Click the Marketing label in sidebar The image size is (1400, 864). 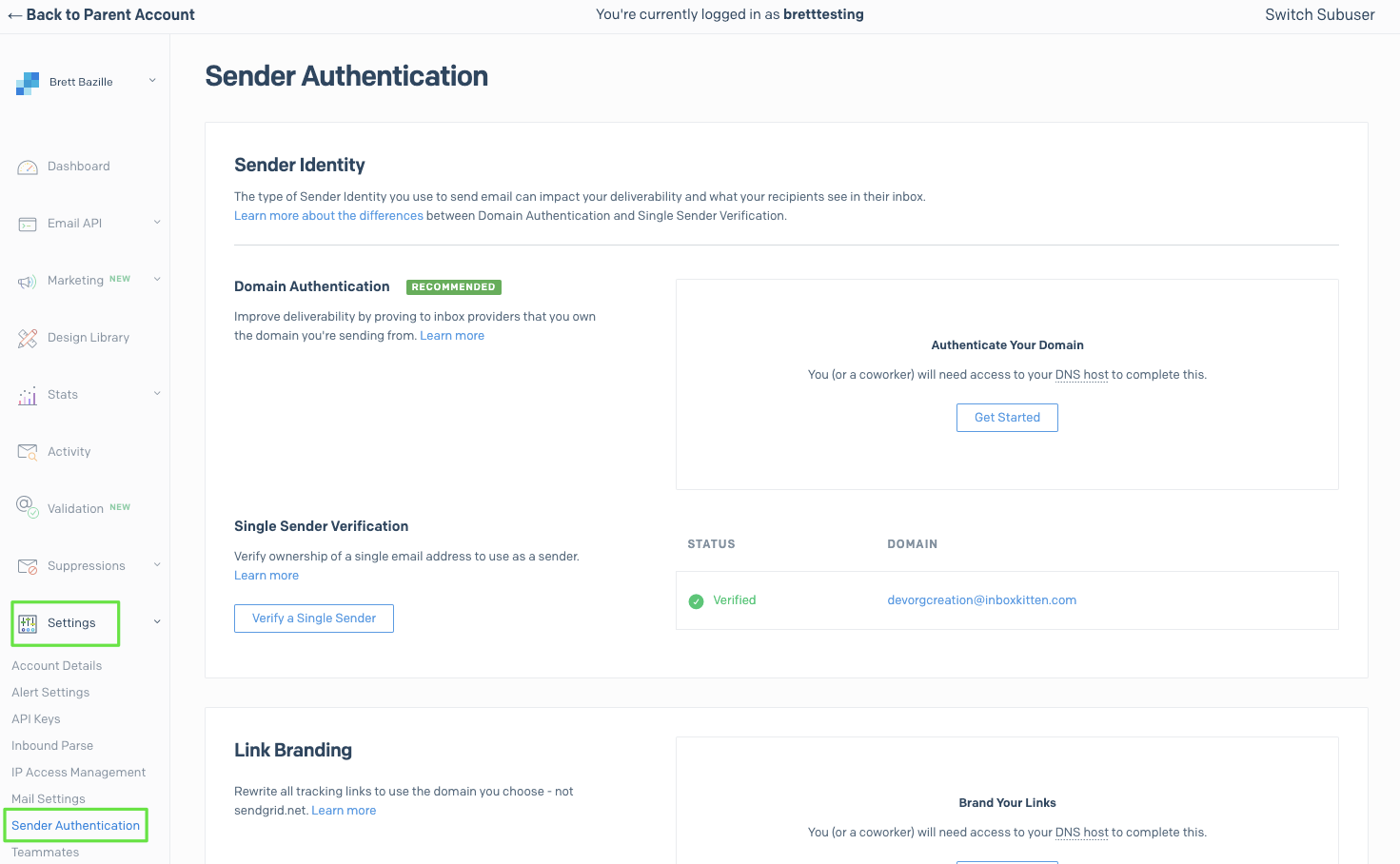click(75, 281)
